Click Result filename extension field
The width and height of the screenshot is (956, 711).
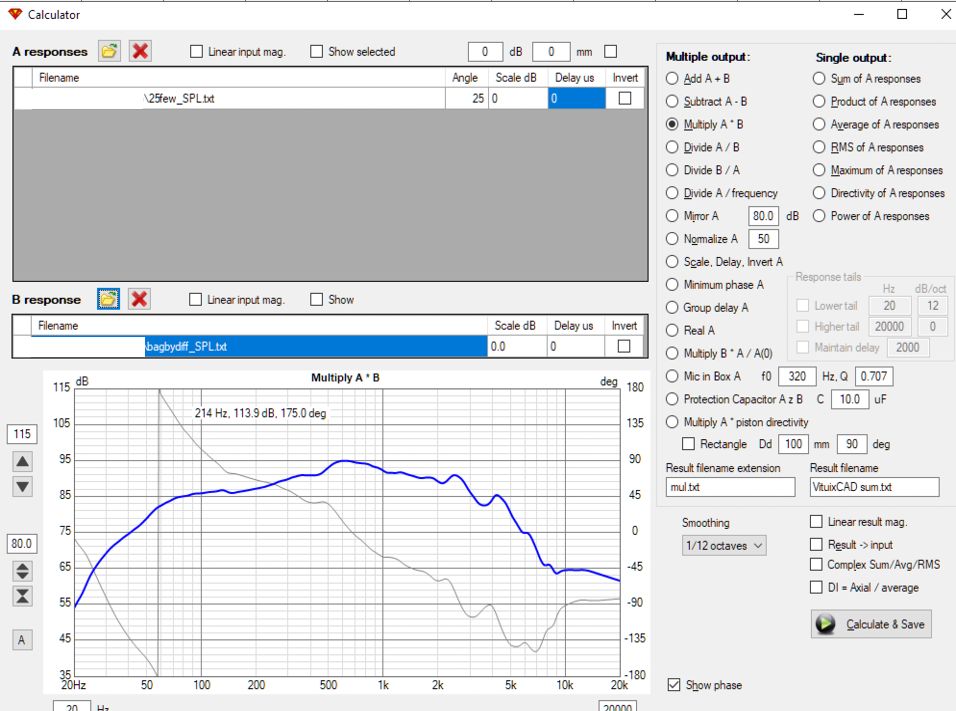tap(730, 487)
